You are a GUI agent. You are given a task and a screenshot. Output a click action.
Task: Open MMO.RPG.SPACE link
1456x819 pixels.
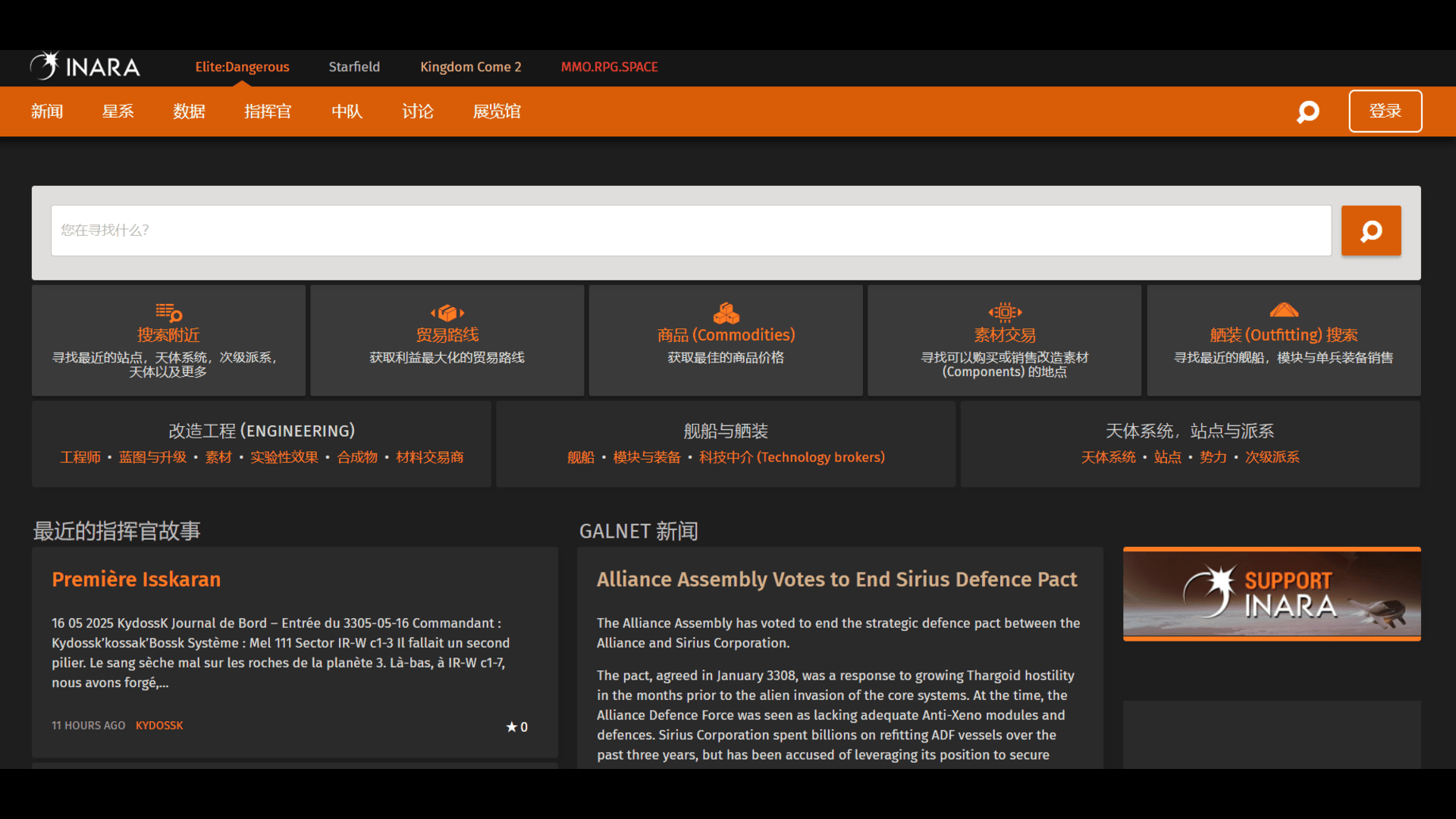(610, 67)
